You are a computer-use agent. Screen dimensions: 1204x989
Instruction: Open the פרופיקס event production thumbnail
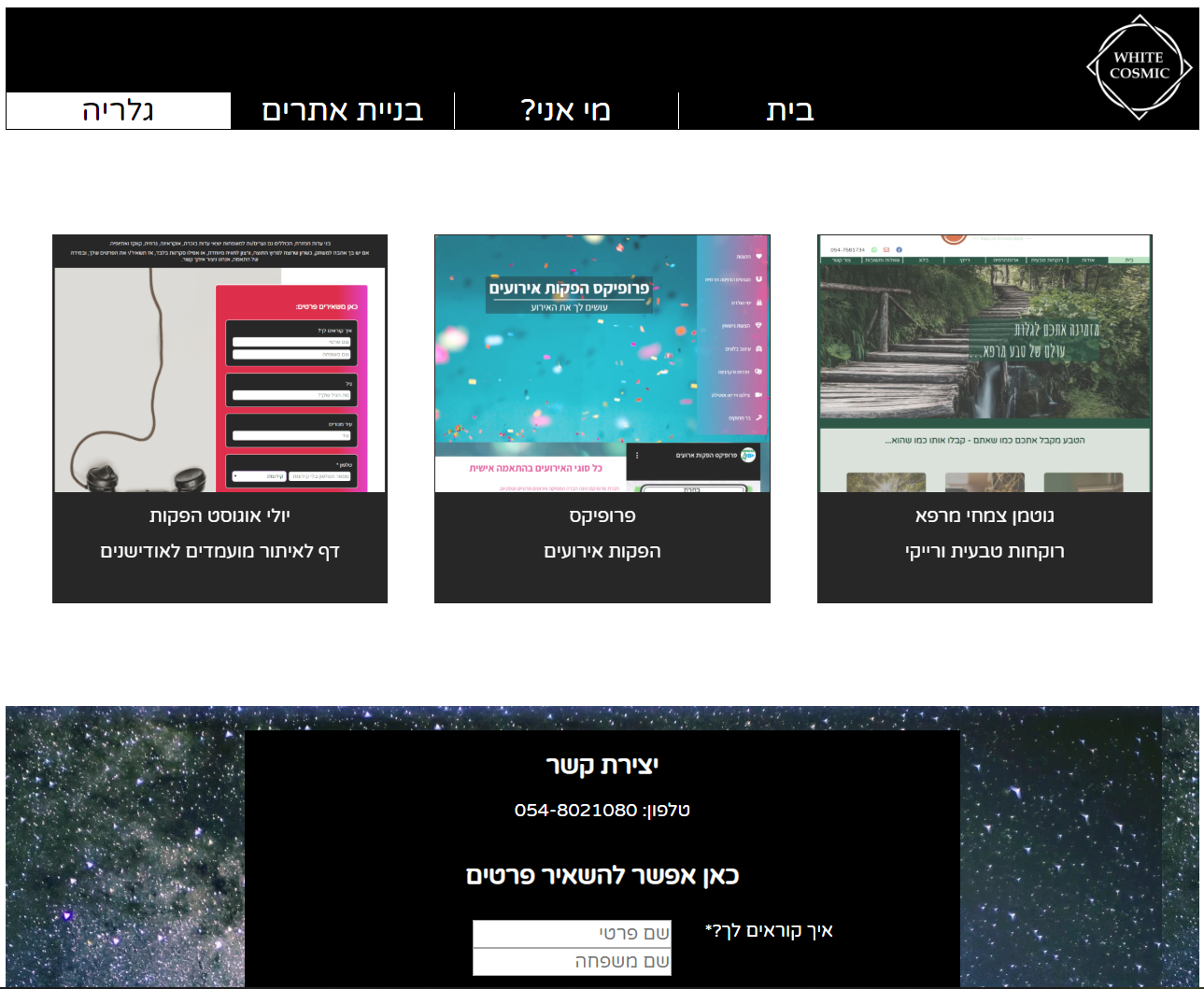[602, 363]
